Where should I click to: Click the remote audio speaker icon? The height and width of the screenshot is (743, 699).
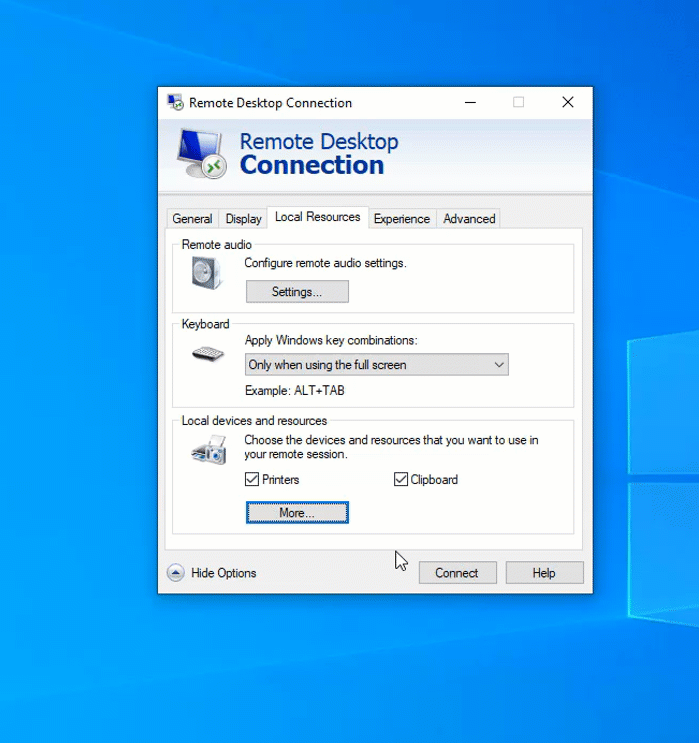(207, 272)
